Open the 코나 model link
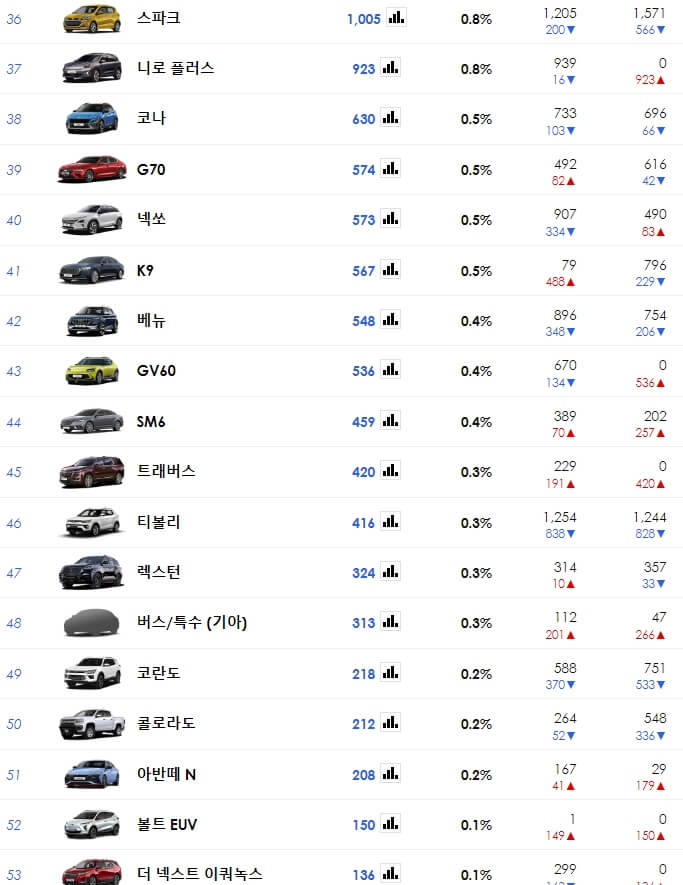 pyautogui.click(x=151, y=118)
